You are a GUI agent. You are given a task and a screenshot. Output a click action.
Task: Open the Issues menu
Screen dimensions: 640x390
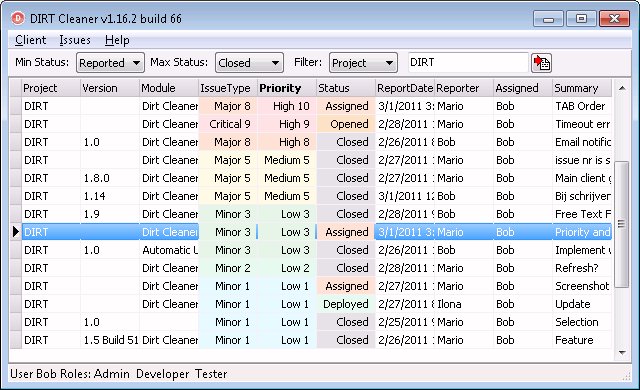[x=75, y=40]
